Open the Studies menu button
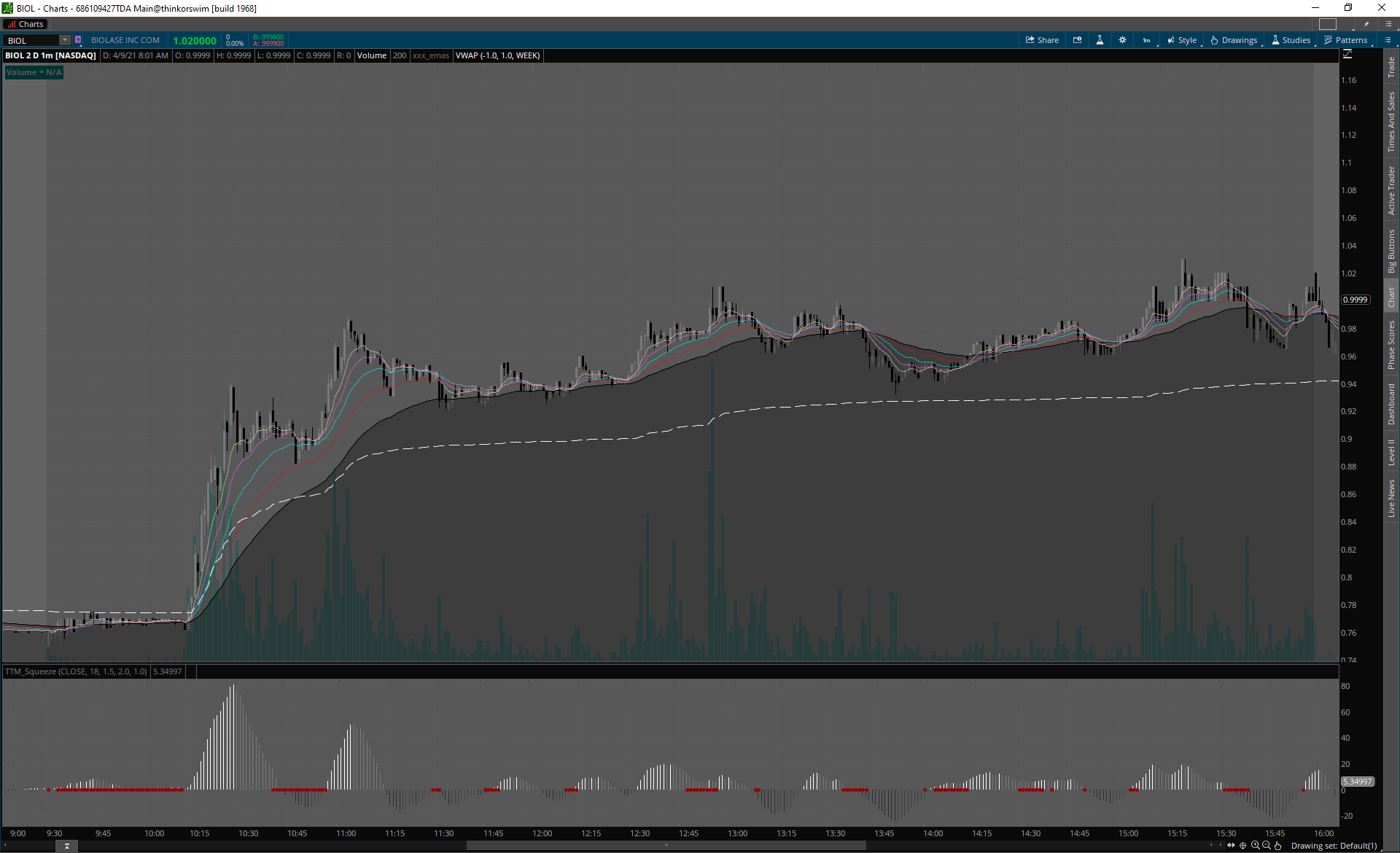Viewport: 1400px width, 853px height. coord(1291,40)
